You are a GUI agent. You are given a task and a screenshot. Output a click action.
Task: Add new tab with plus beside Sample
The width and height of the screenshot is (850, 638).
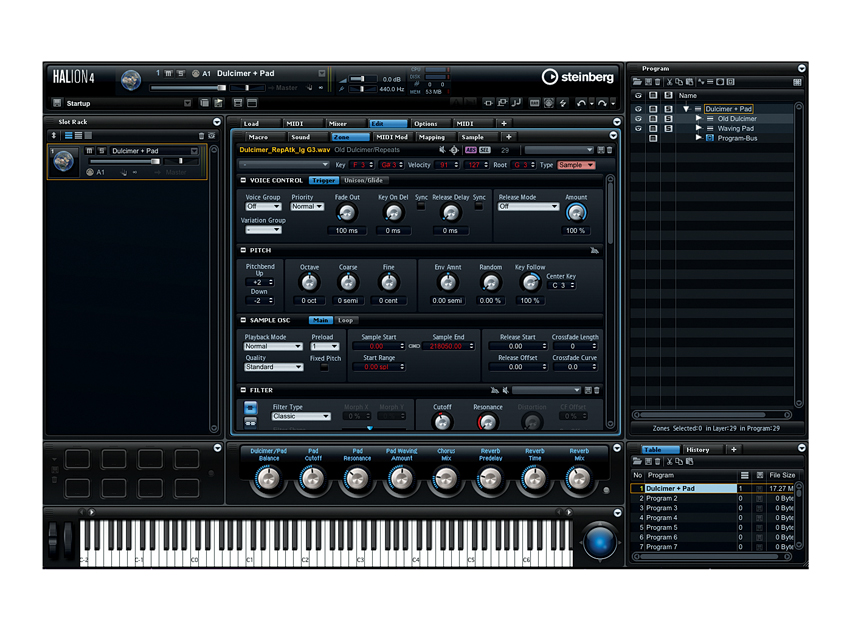tap(508, 137)
